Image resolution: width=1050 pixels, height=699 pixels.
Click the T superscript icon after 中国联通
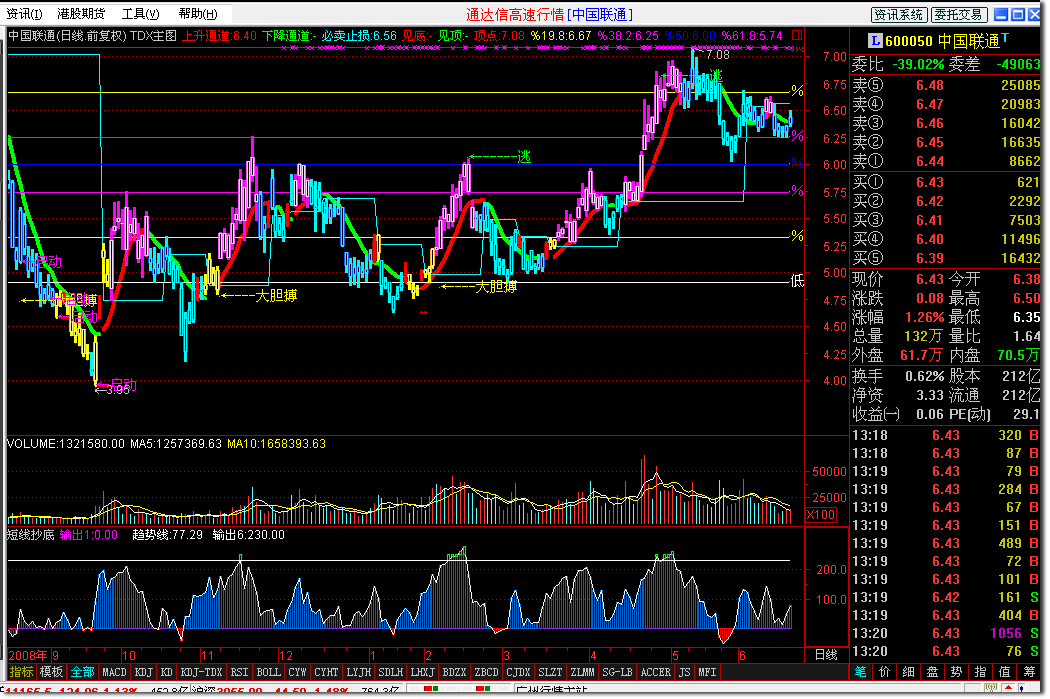pyautogui.click(x=1004, y=37)
